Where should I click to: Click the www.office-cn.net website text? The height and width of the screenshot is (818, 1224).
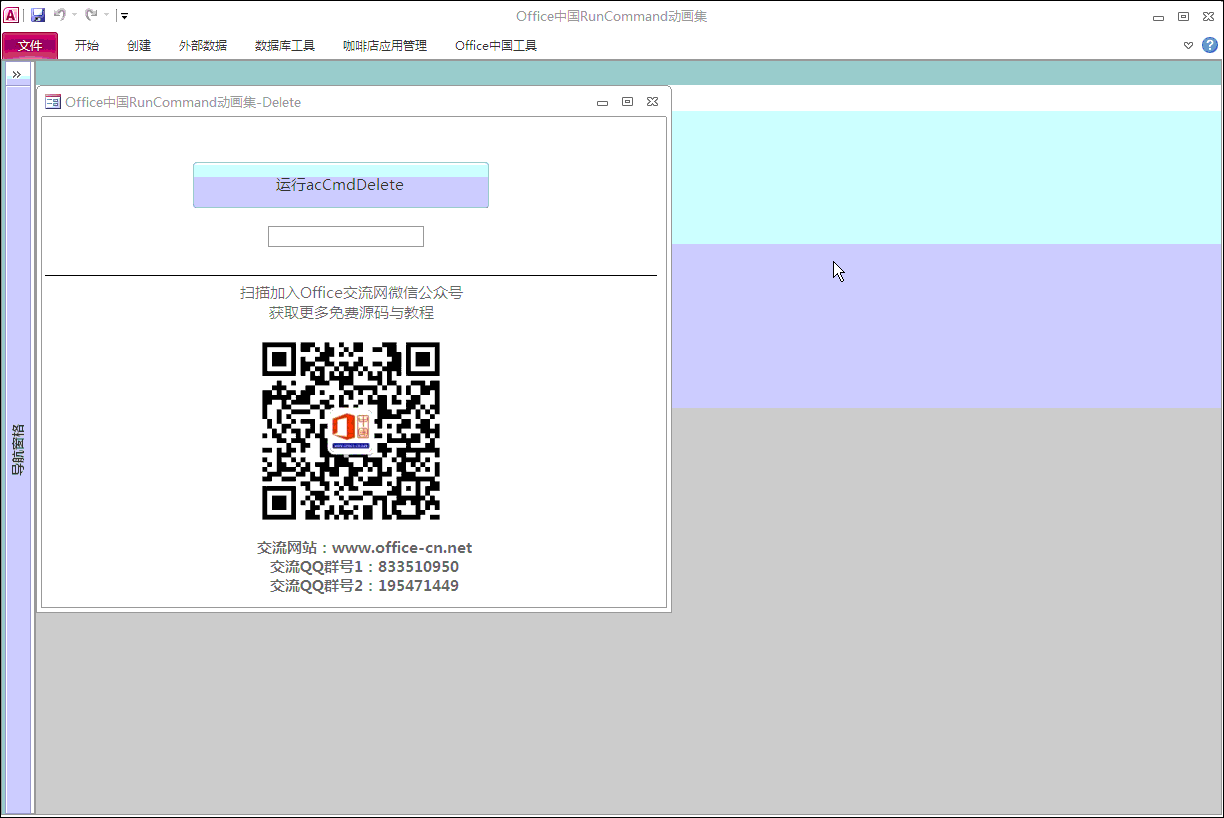coord(402,548)
